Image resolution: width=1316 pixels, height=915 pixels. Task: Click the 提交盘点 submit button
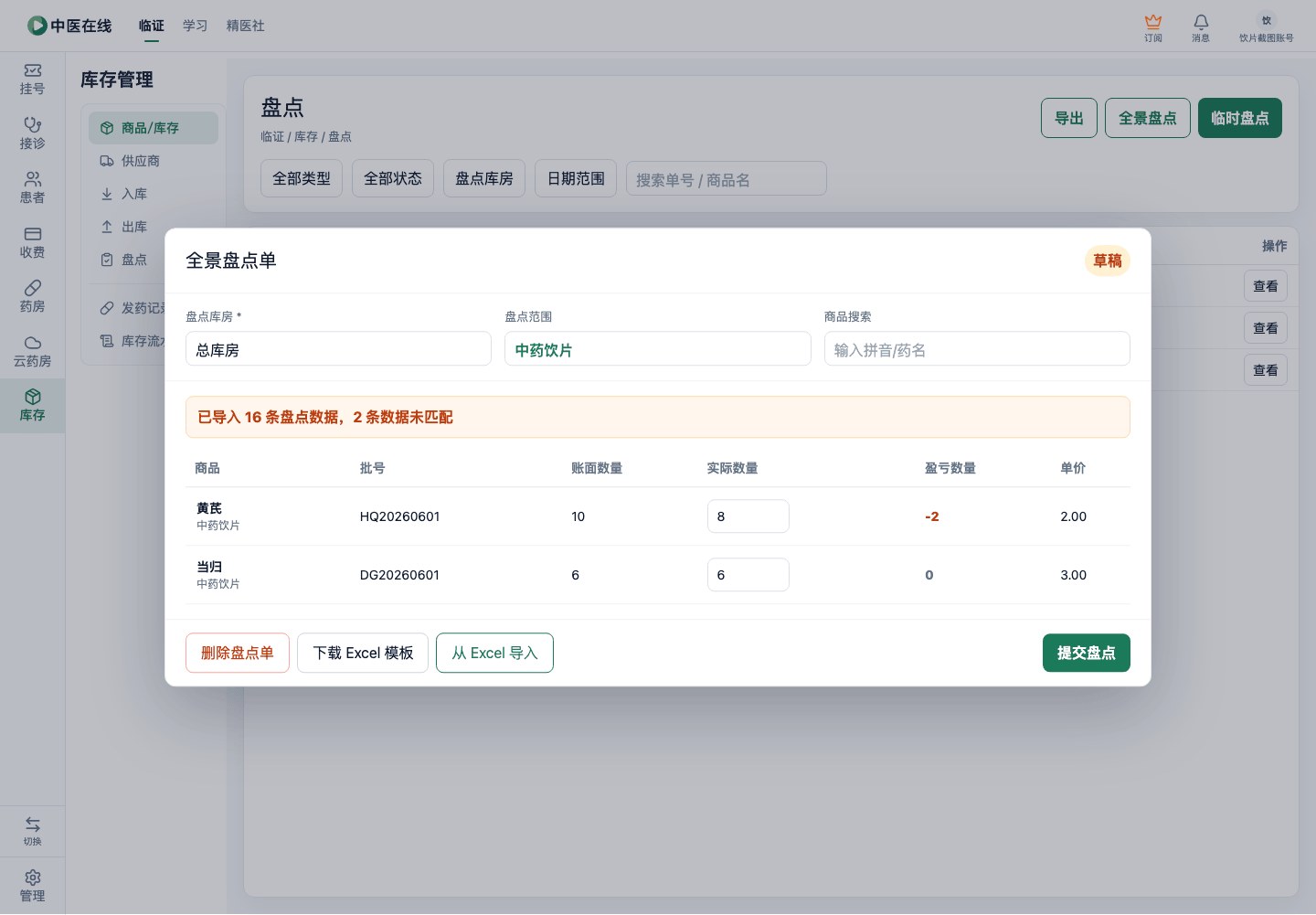pyautogui.click(x=1087, y=653)
